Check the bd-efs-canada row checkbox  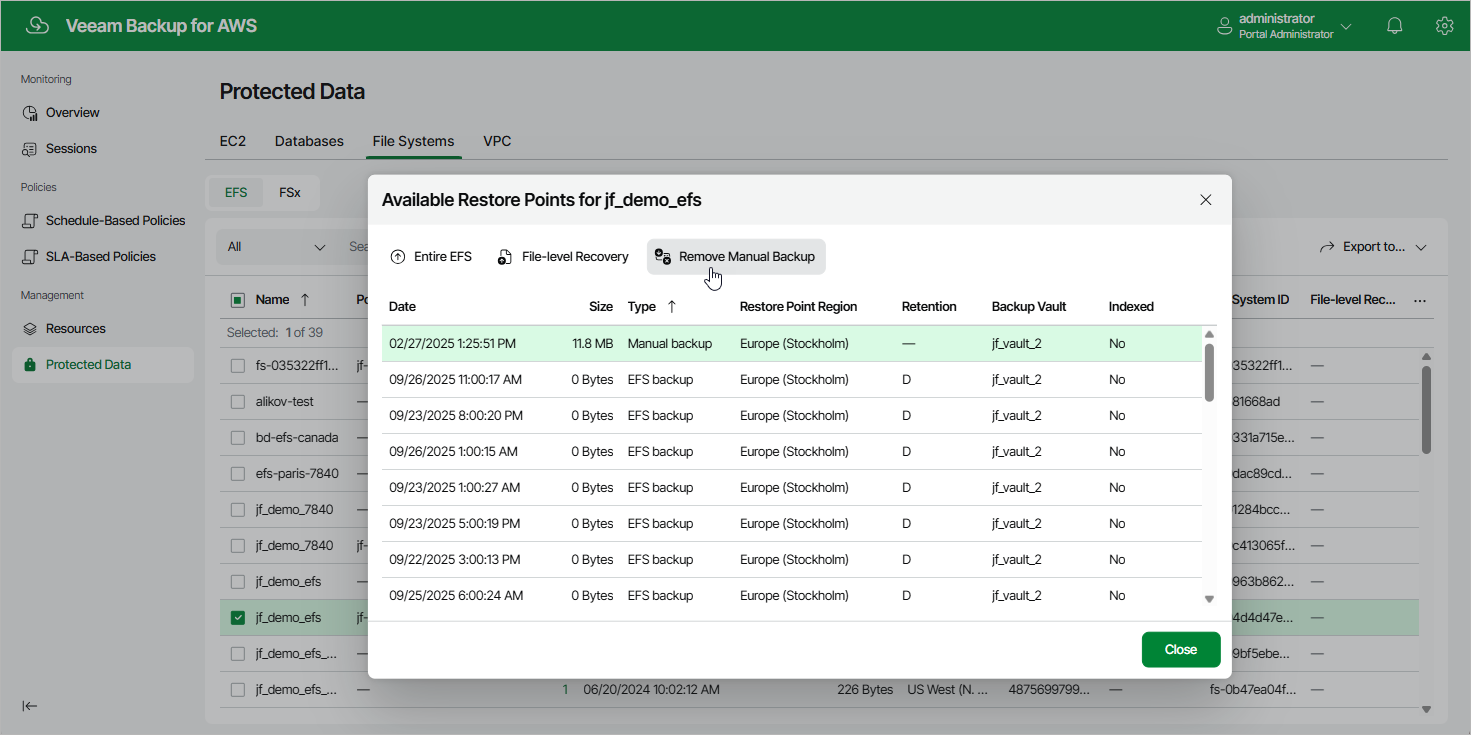238,438
